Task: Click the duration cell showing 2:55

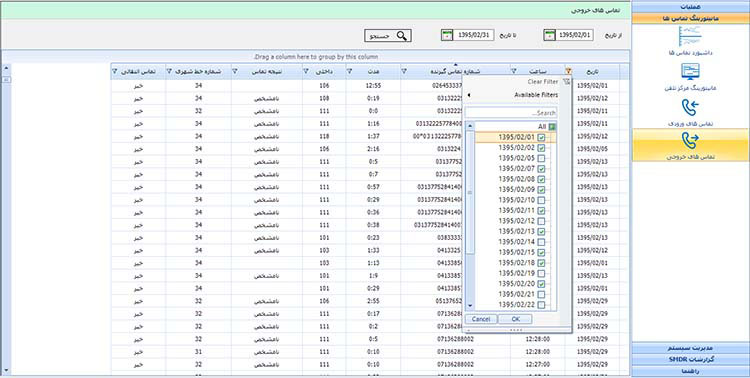Action: coord(373,301)
